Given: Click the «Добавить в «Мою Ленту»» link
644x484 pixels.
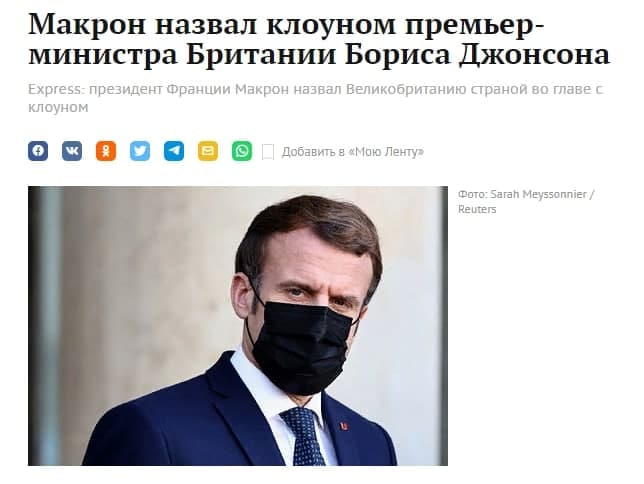Looking at the screenshot, I should (x=352, y=152).
